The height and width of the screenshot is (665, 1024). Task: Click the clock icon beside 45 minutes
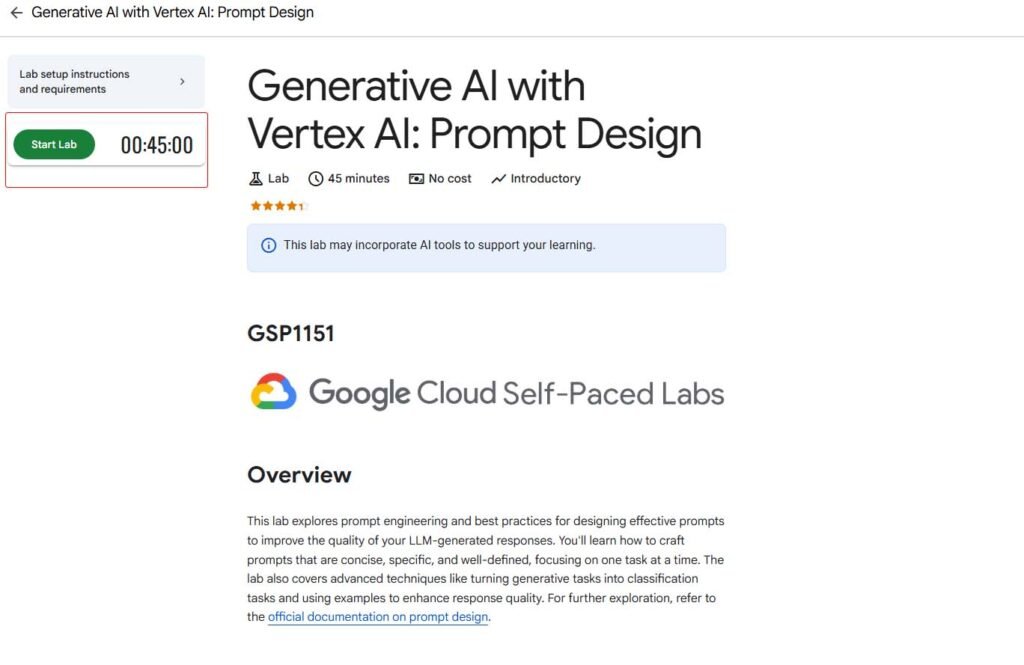click(315, 178)
